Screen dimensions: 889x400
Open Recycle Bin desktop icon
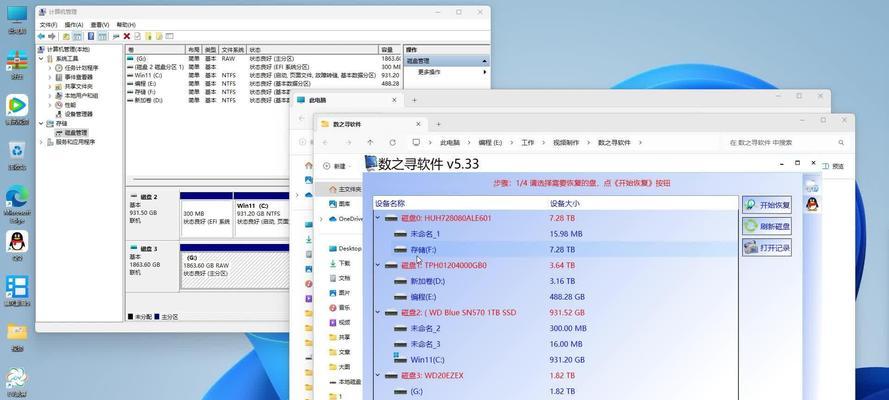tap(17, 155)
